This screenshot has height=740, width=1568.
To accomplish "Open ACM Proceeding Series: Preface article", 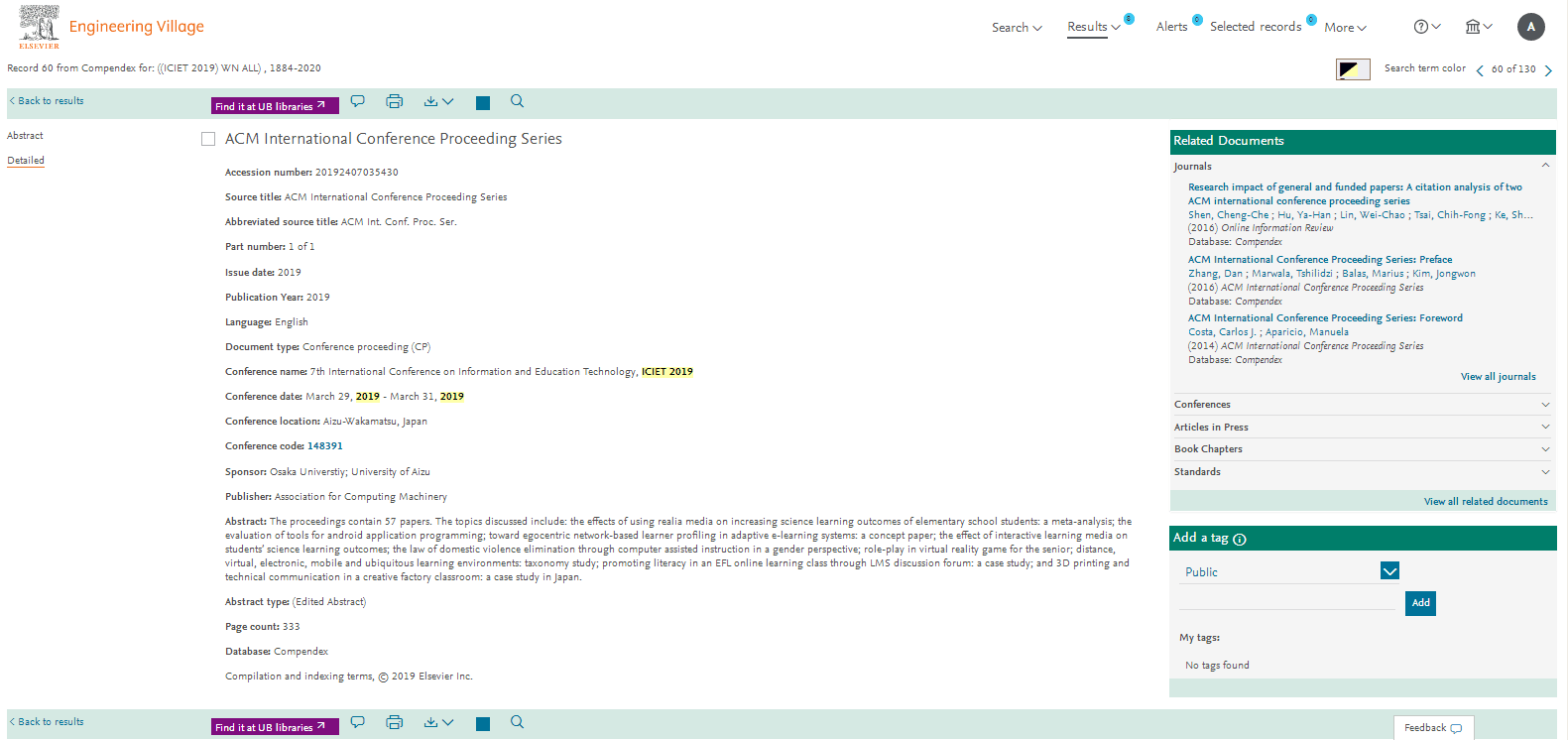I will pos(1320,260).
